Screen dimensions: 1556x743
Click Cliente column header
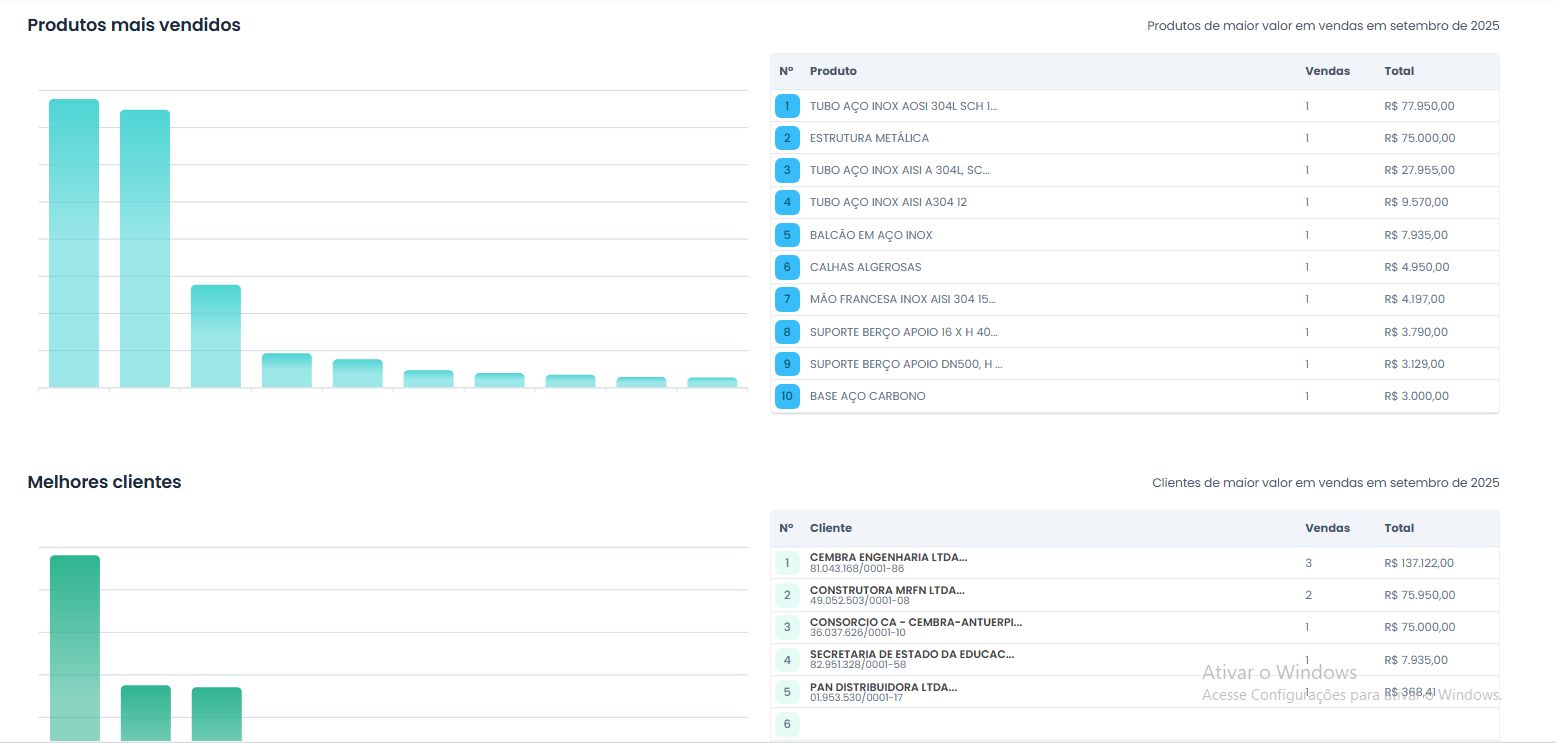pos(831,528)
